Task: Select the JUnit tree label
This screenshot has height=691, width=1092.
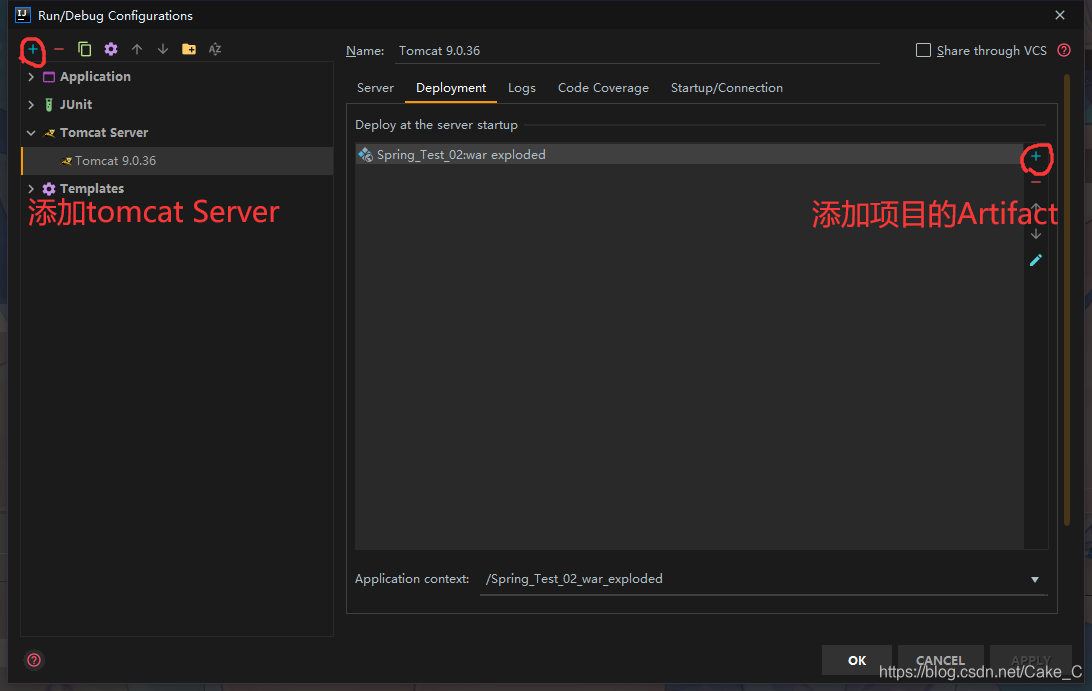Action: [x=76, y=104]
